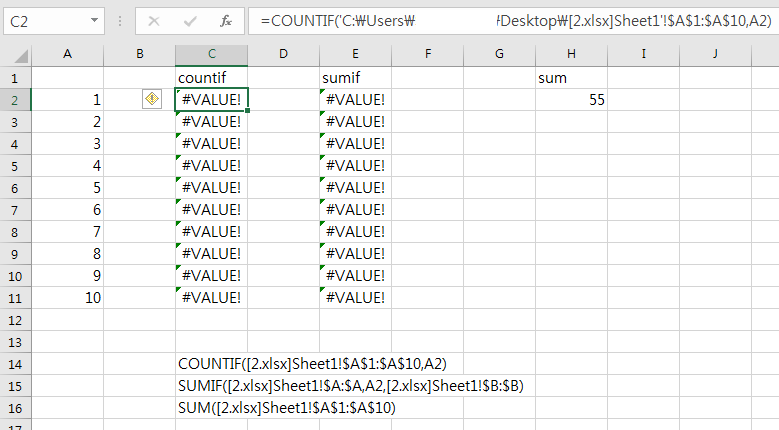Click the SUMIF formula text in row 15
This screenshot has width=779, height=430.
click(351, 386)
